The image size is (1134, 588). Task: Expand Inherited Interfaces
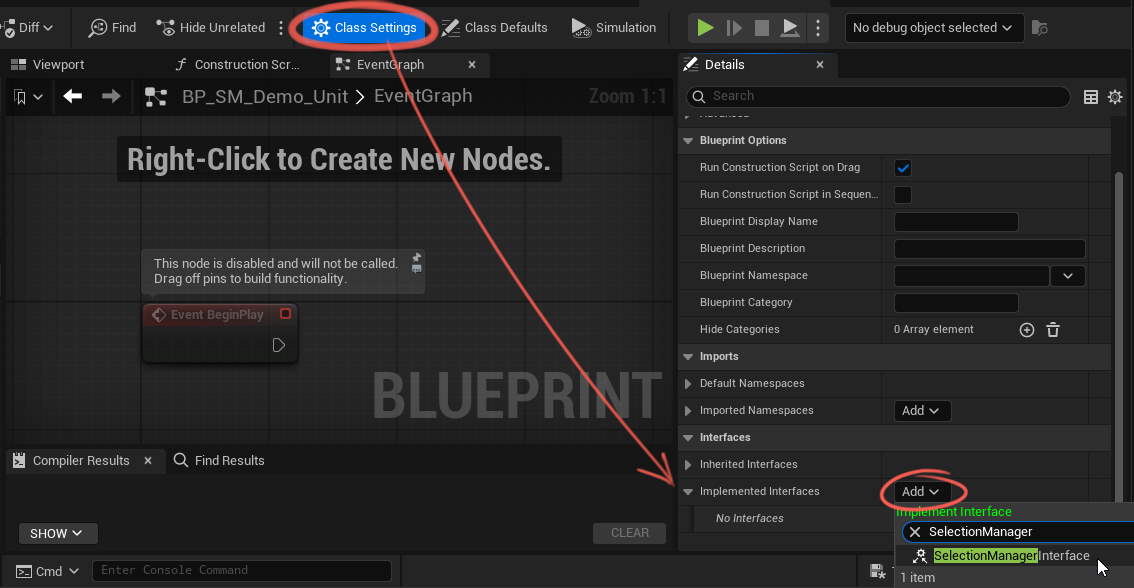(688, 464)
